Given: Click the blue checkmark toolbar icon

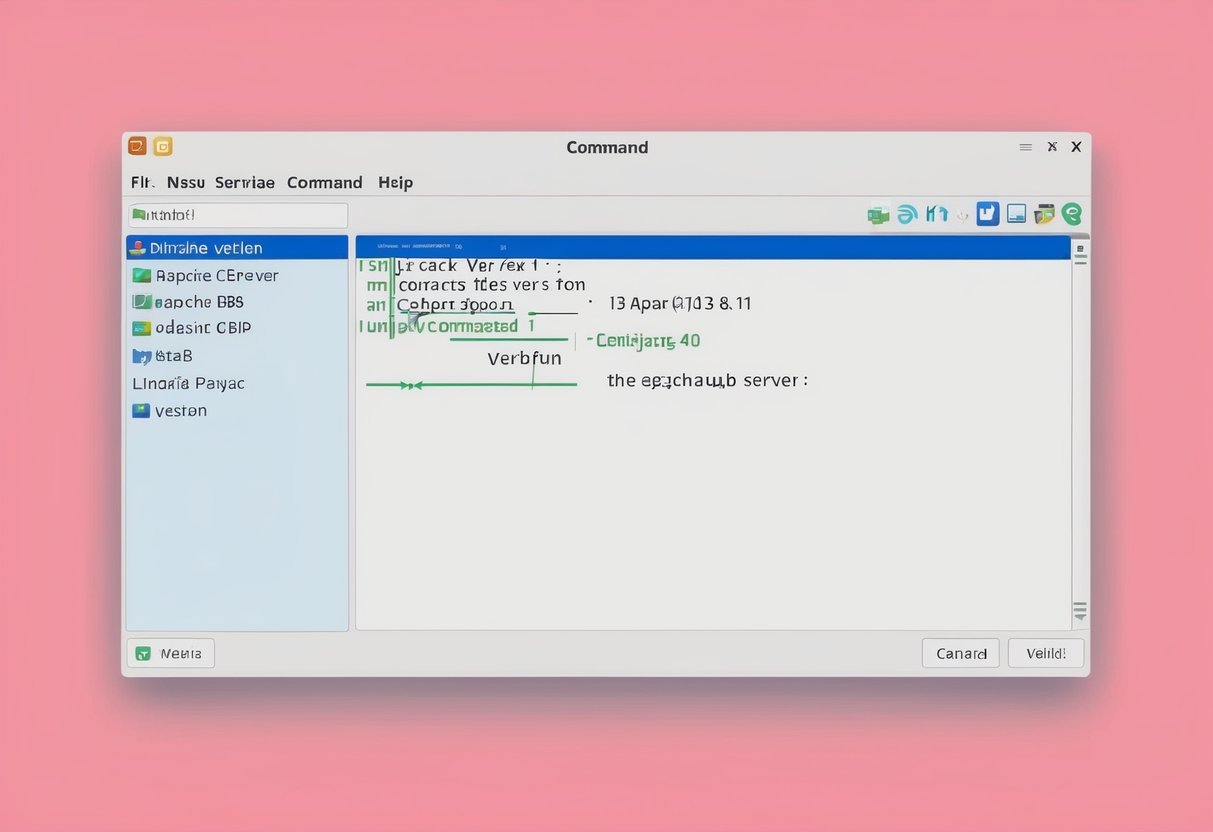Looking at the screenshot, I should click(x=987, y=213).
